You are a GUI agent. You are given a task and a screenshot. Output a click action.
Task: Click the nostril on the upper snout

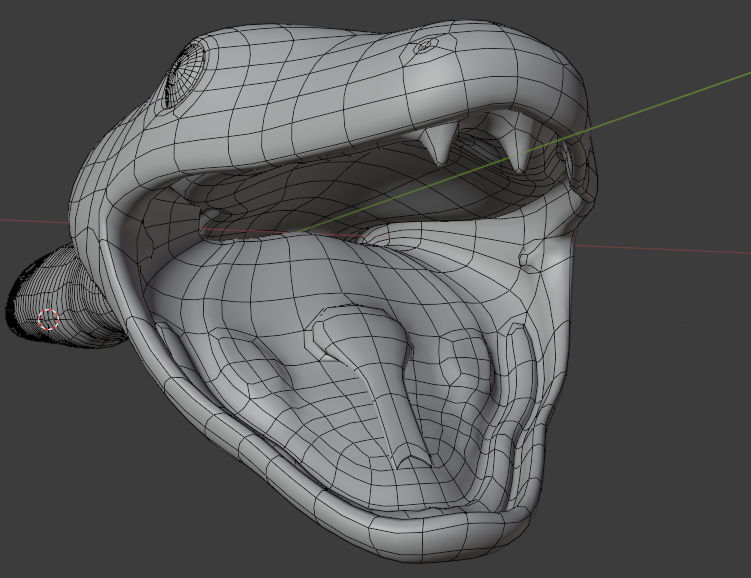(x=424, y=47)
